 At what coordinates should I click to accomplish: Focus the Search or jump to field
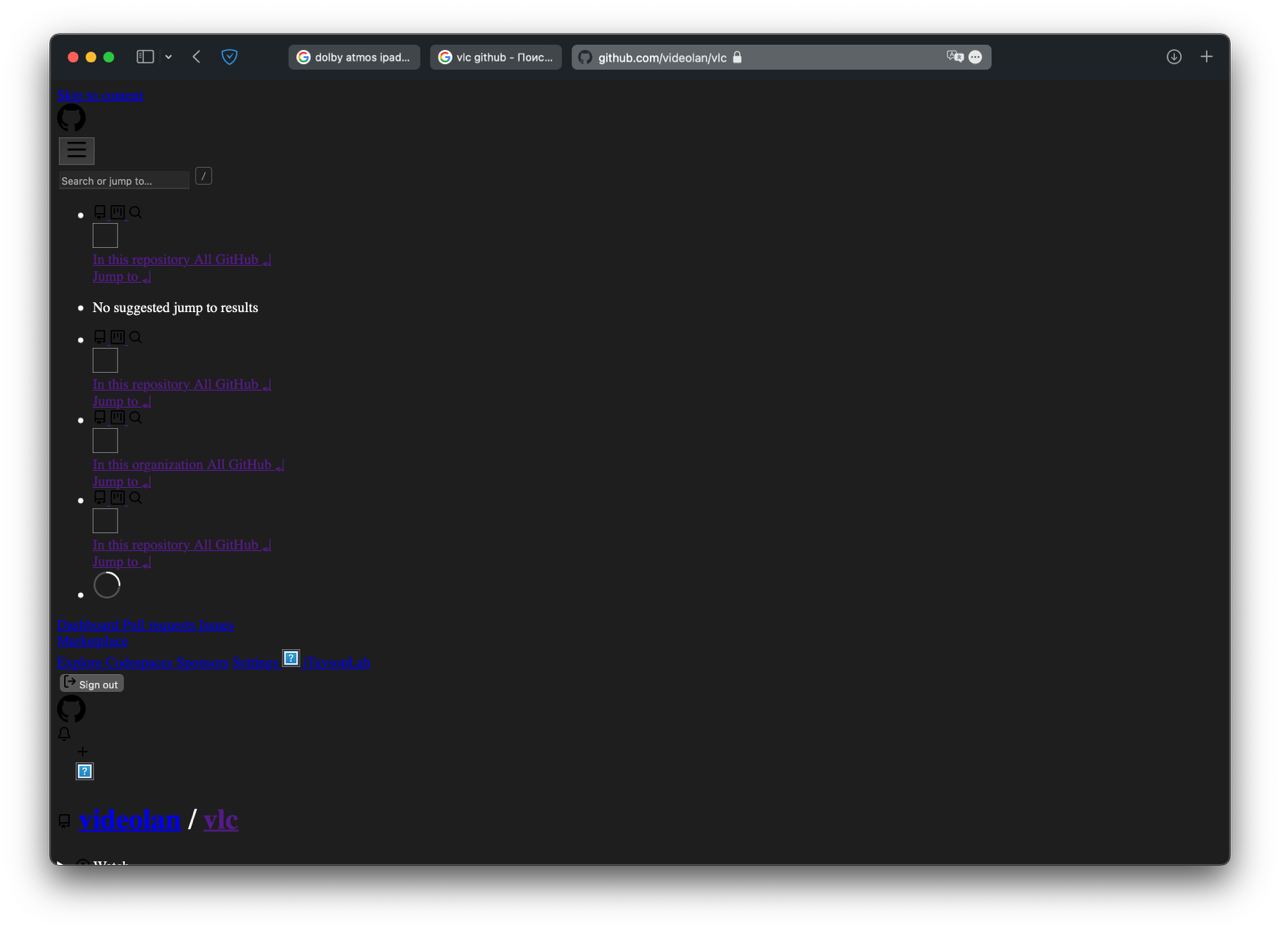click(123, 181)
